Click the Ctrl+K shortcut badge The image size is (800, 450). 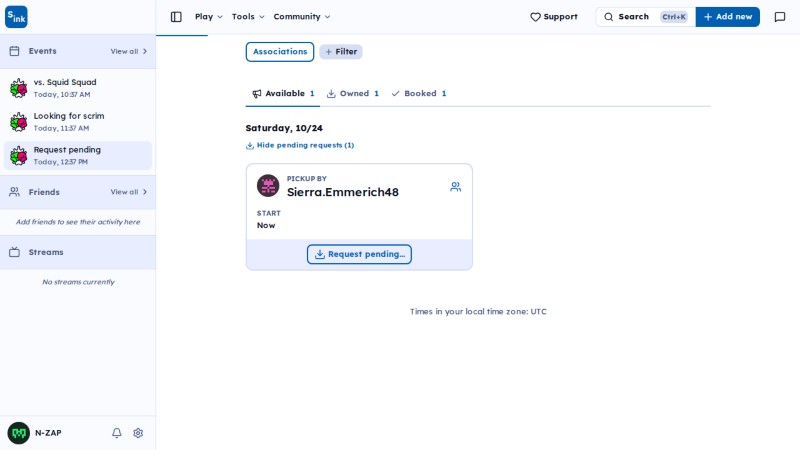674,17
